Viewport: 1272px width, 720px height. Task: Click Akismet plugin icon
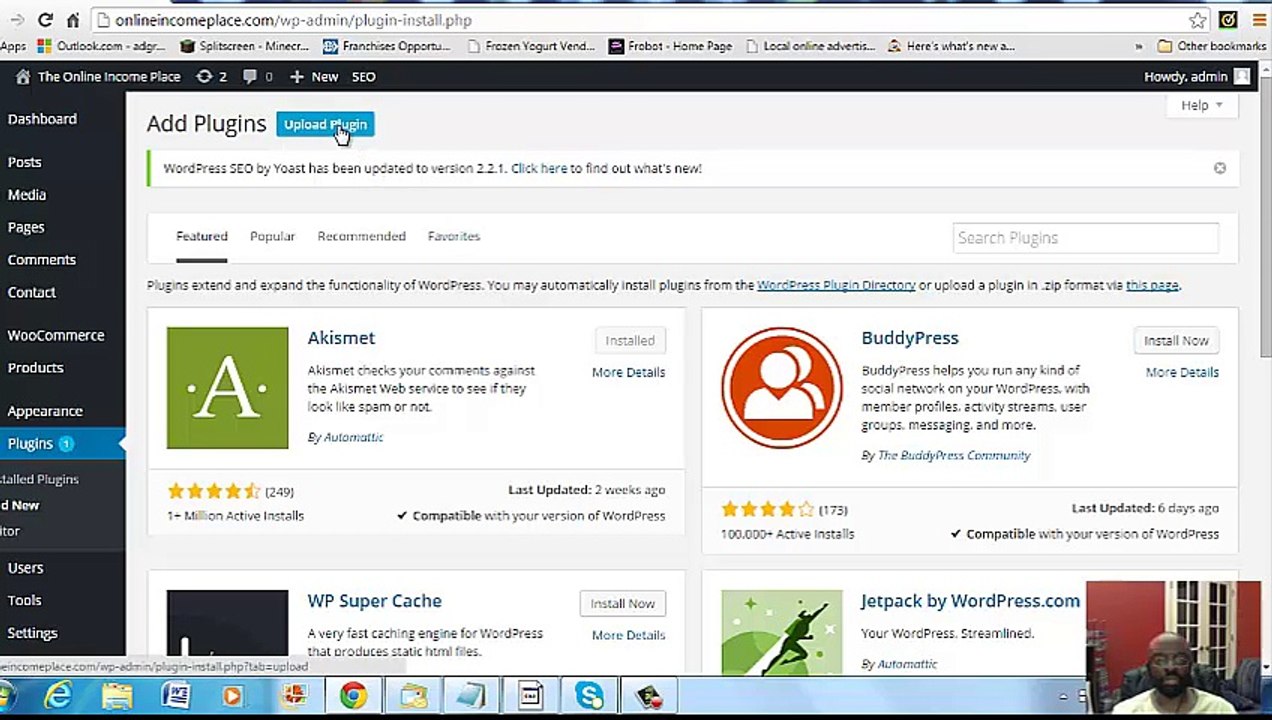(227, 388)
